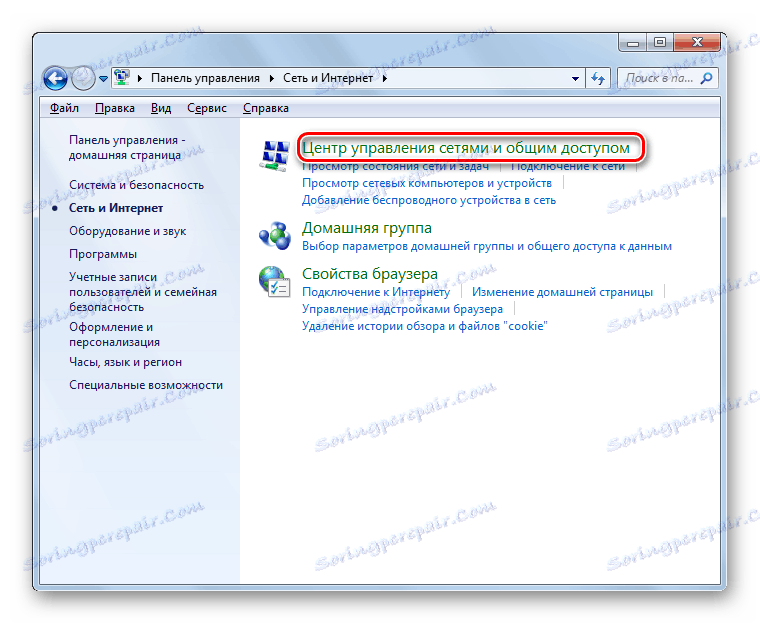The image size is (760, 624).
Task: Go to Панель управления - домашняя страница
Action: coord(127,147)
